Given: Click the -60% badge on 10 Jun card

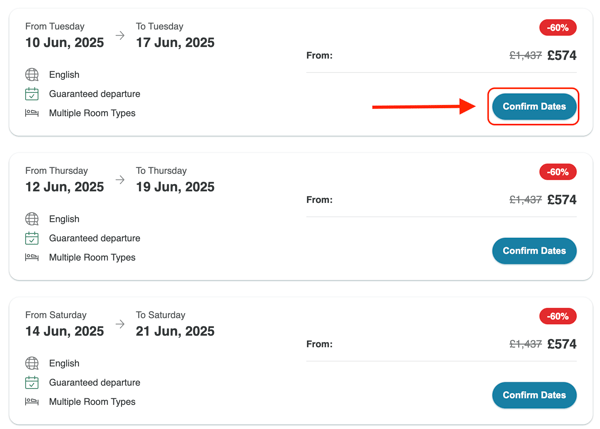Looking at the screenshot, I should pyautogui.click(x=558, y=28).
